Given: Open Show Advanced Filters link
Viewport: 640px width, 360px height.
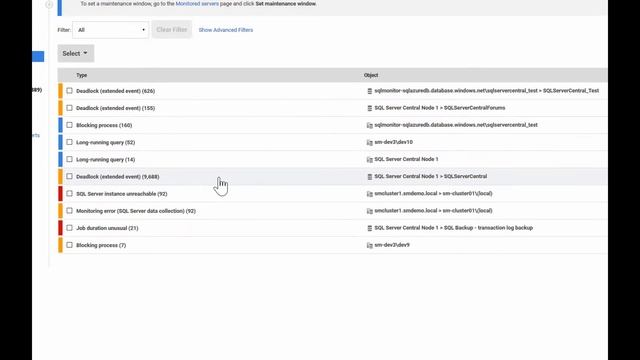Looking at the screenshot, I should tap(226, 30).
